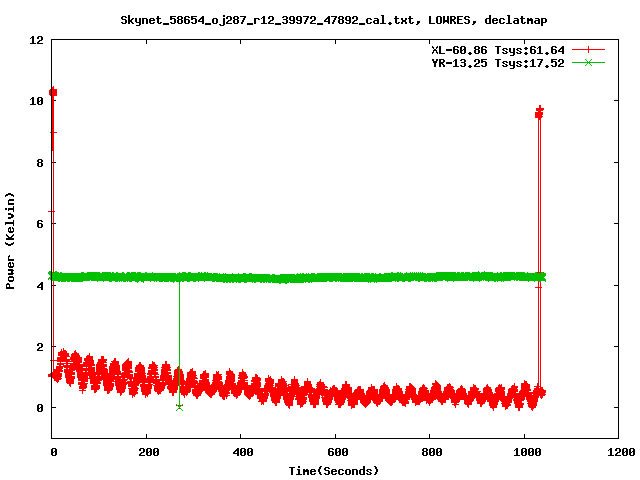Viewport: 640px width, 480px height.
Task: Click the red XL legend line sample
Action: [588, 50]
